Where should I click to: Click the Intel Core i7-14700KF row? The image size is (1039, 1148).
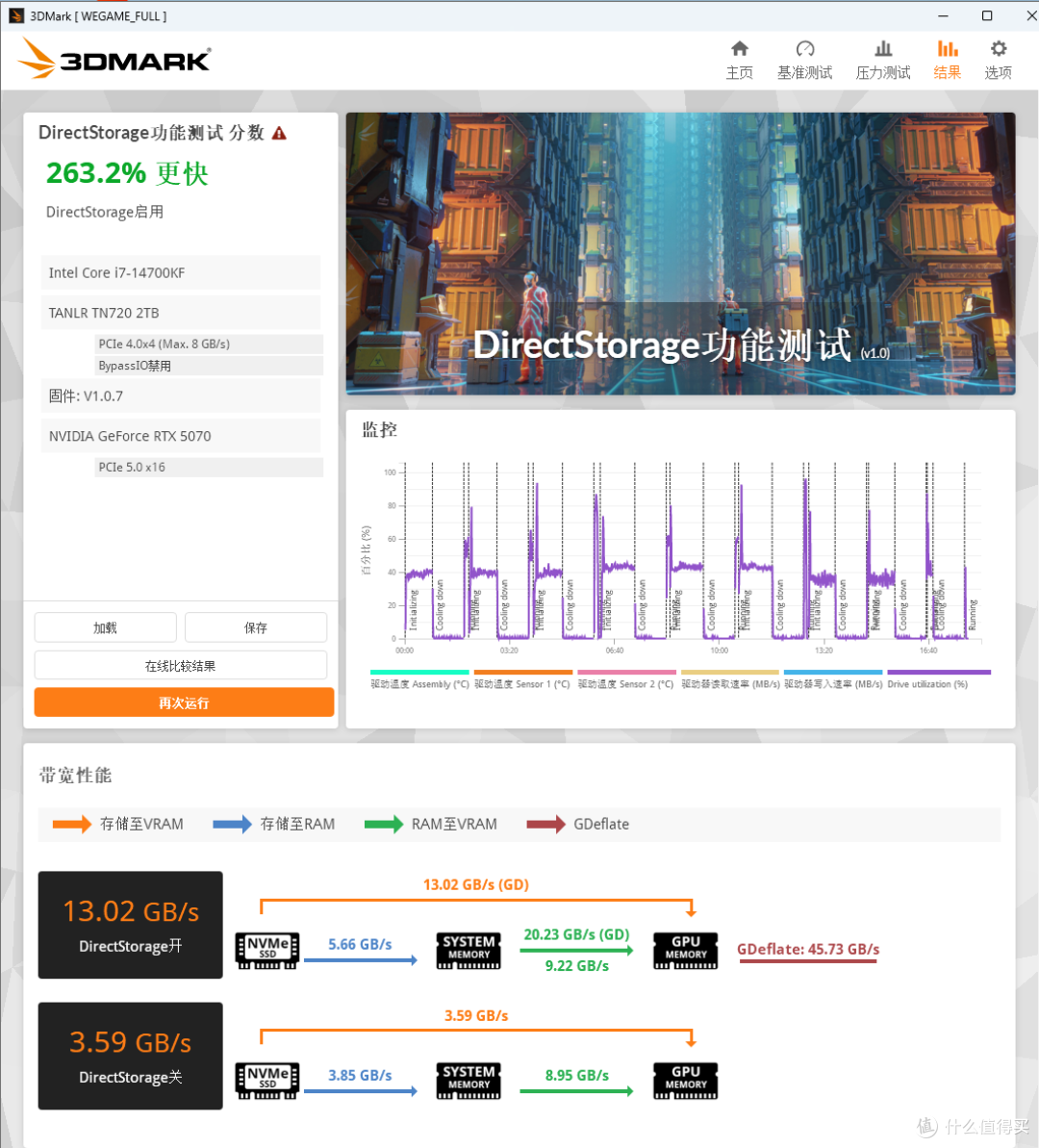(181, 272)
